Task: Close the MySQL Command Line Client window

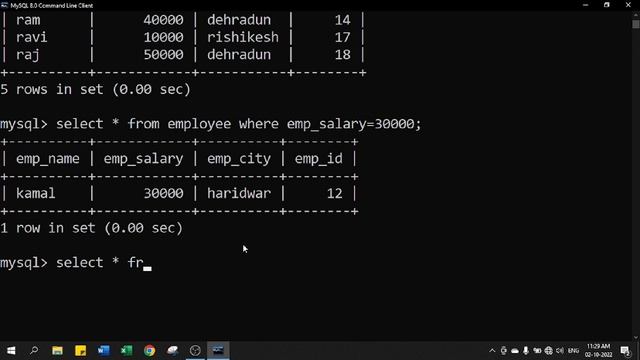Action: pyautogui.click(x=628, y=5)
